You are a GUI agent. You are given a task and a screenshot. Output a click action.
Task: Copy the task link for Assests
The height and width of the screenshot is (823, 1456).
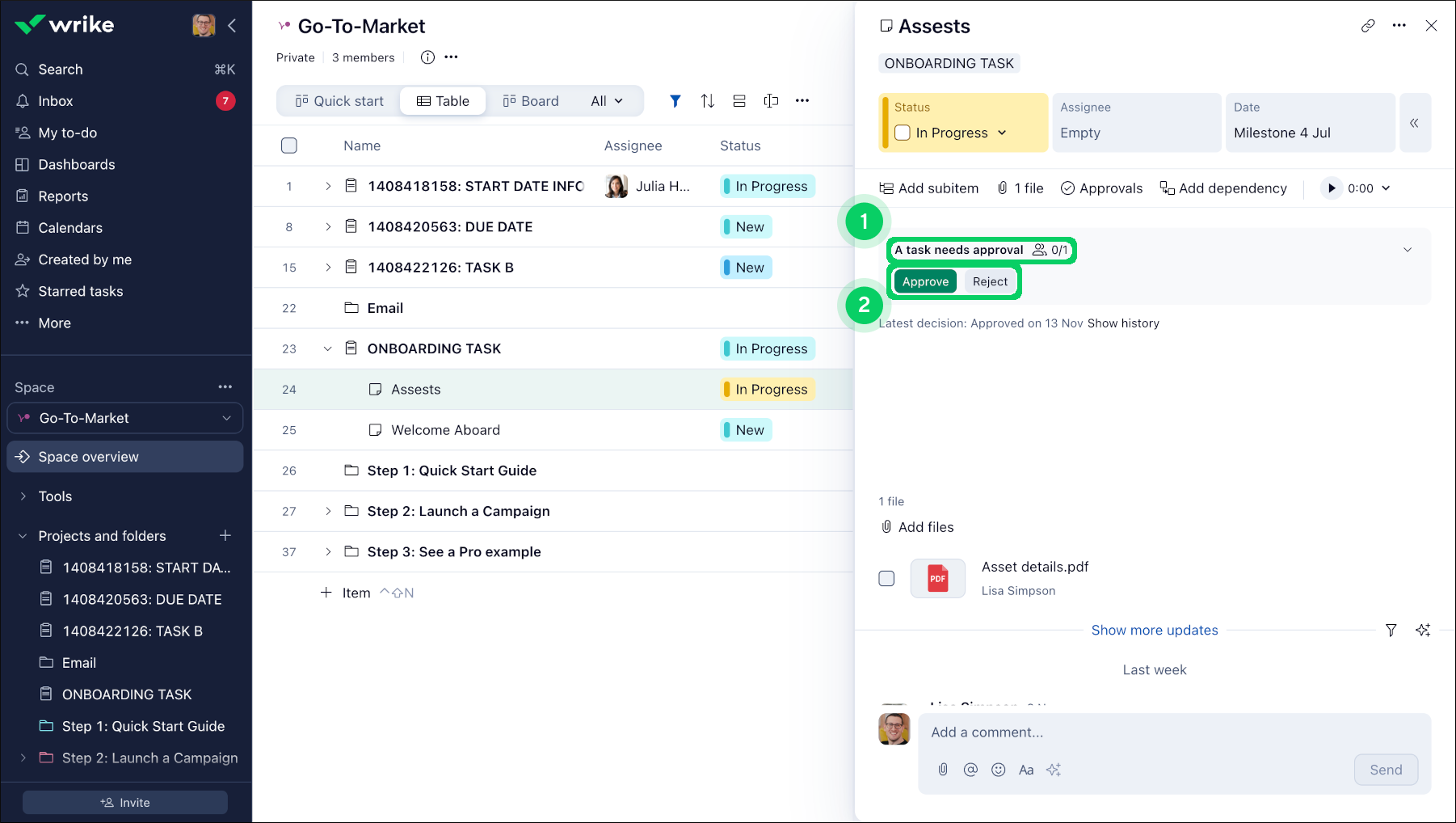(1368, 26)
